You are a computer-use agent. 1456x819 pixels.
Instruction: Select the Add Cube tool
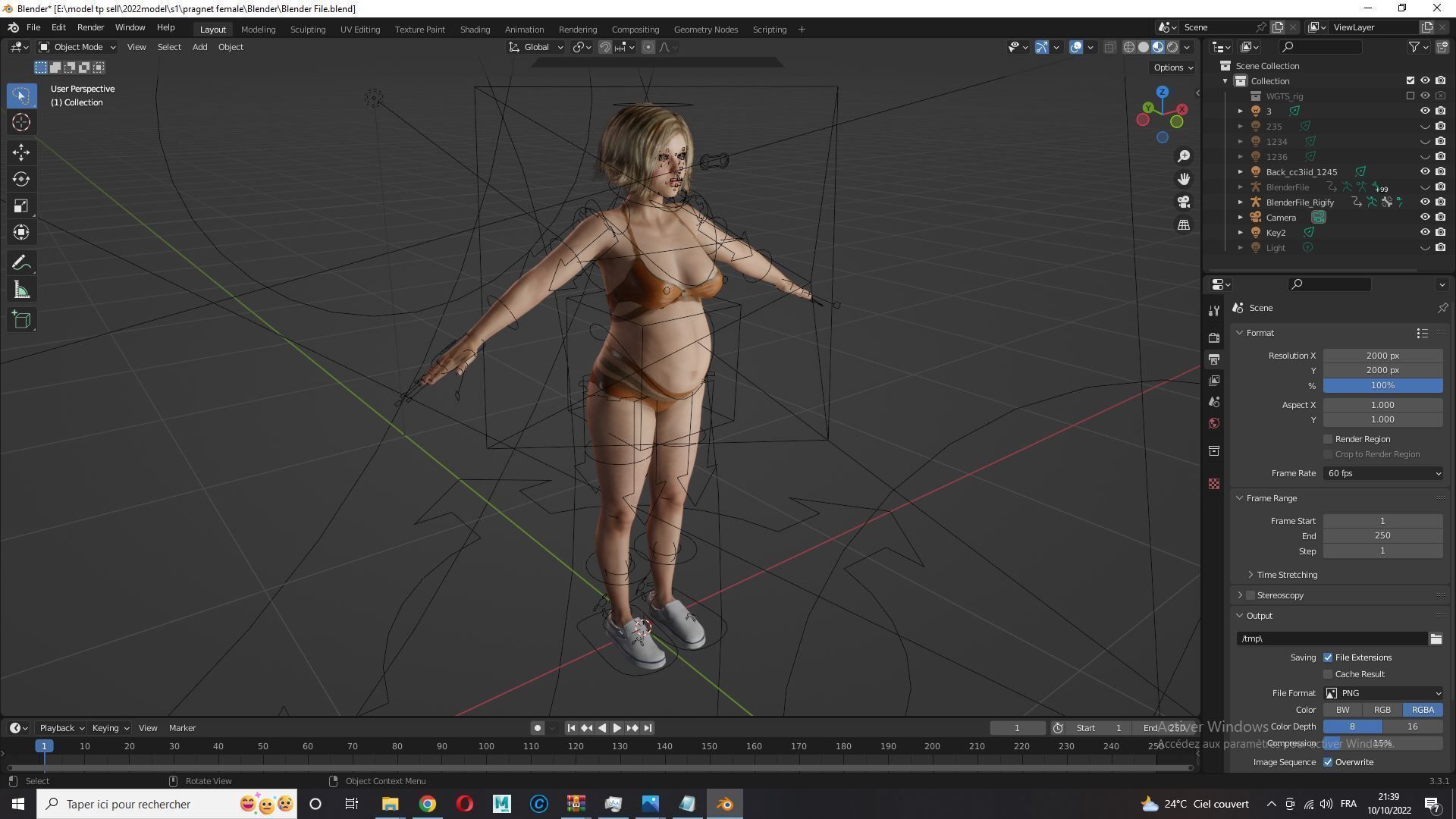21,320
